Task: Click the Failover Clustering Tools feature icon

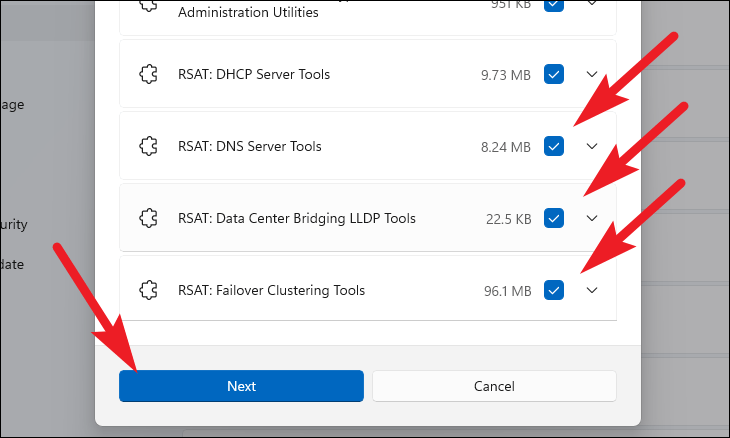Action: [149, 290]
